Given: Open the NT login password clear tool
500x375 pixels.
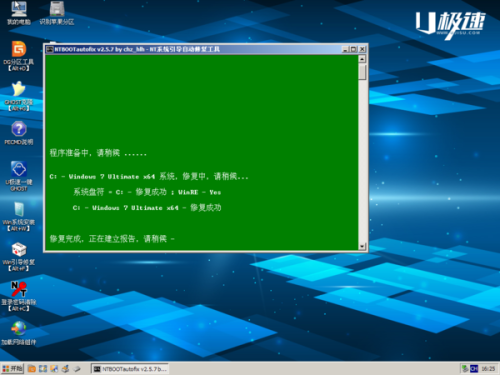Looking at the screenshot, I should click(x=19, y=296).
